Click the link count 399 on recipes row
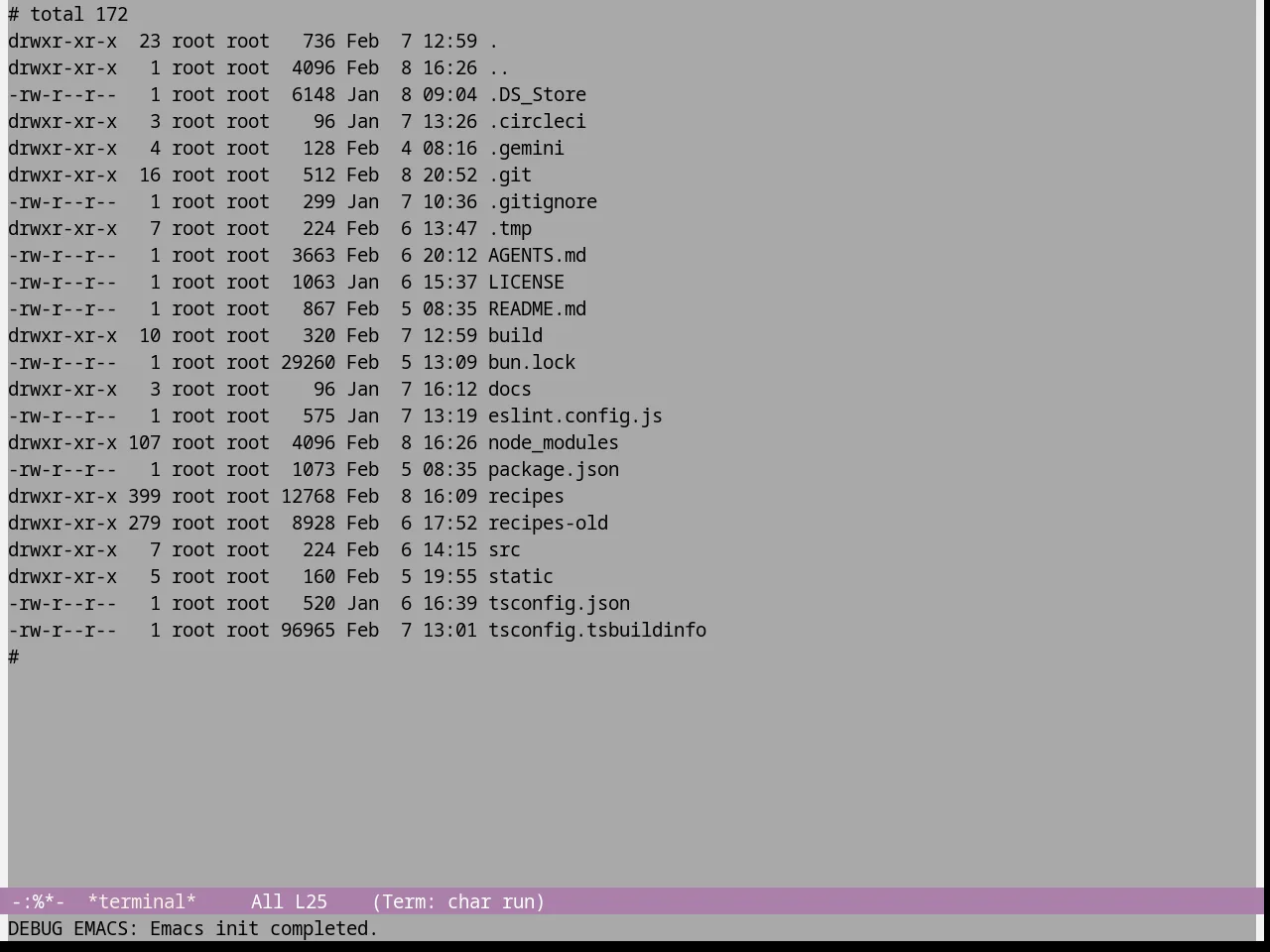Screen dimensions: 1270x952 coord(144,496)
